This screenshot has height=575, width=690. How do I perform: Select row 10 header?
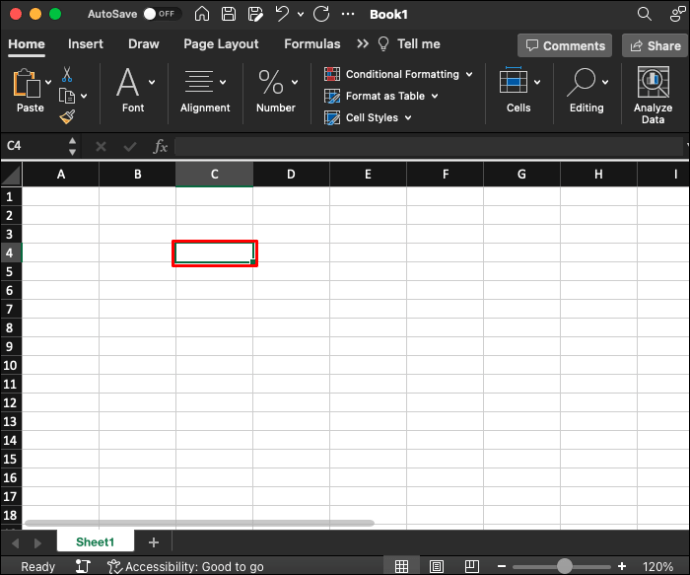(11, 366)
